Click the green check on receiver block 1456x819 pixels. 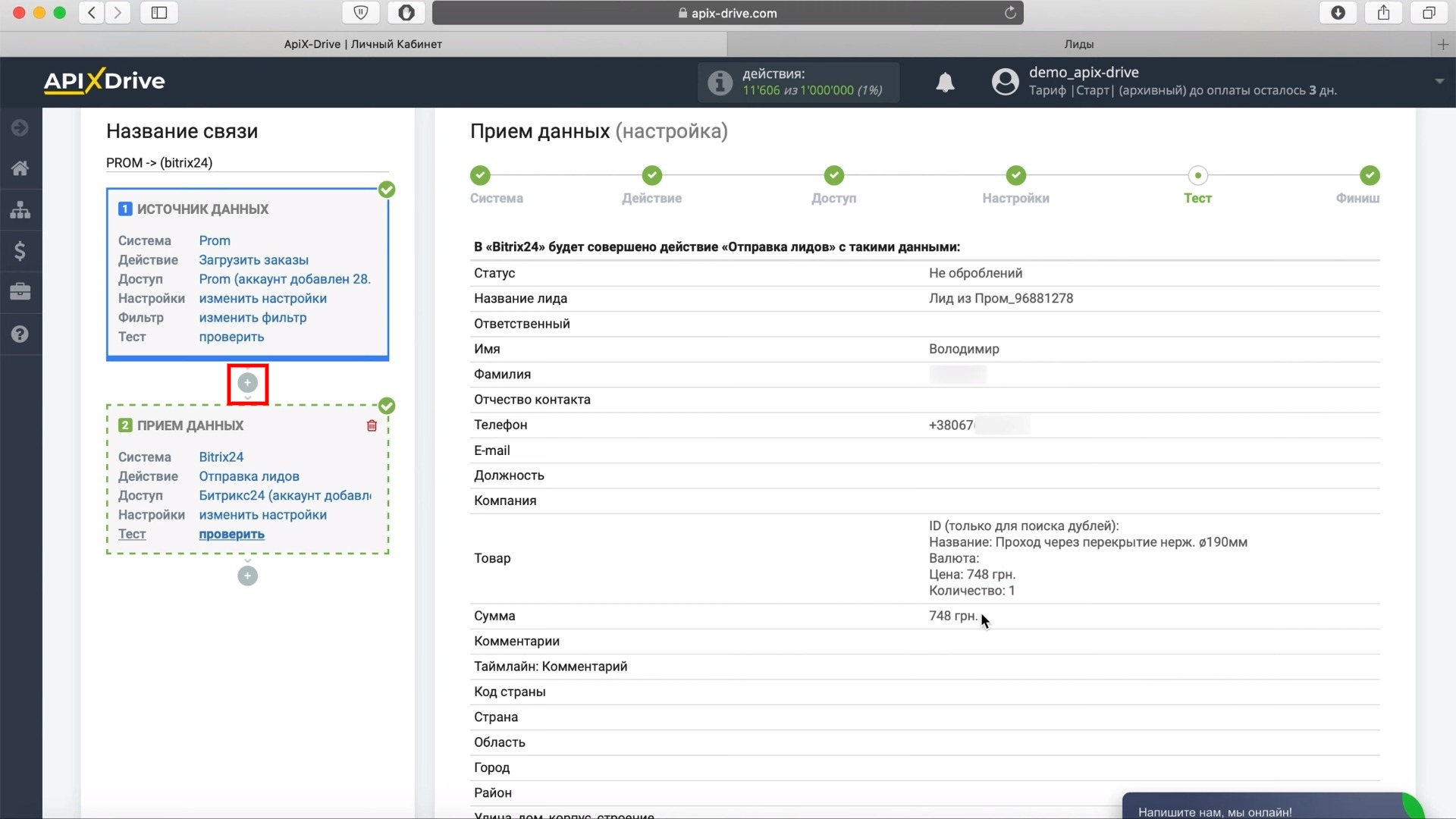387,406
